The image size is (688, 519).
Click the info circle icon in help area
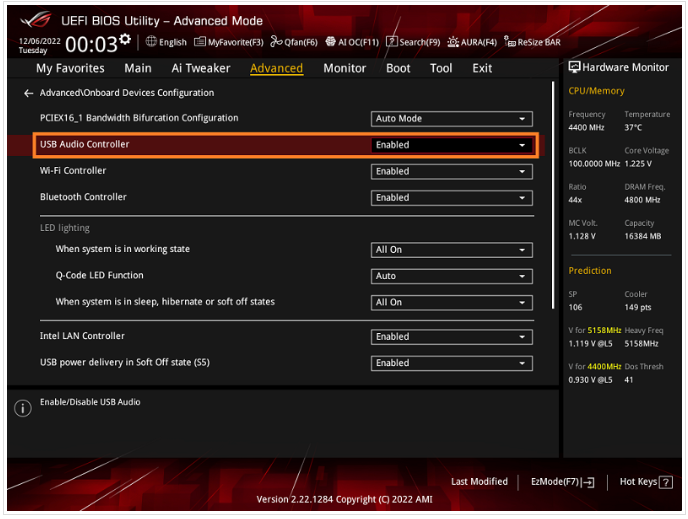coord(23,408)
